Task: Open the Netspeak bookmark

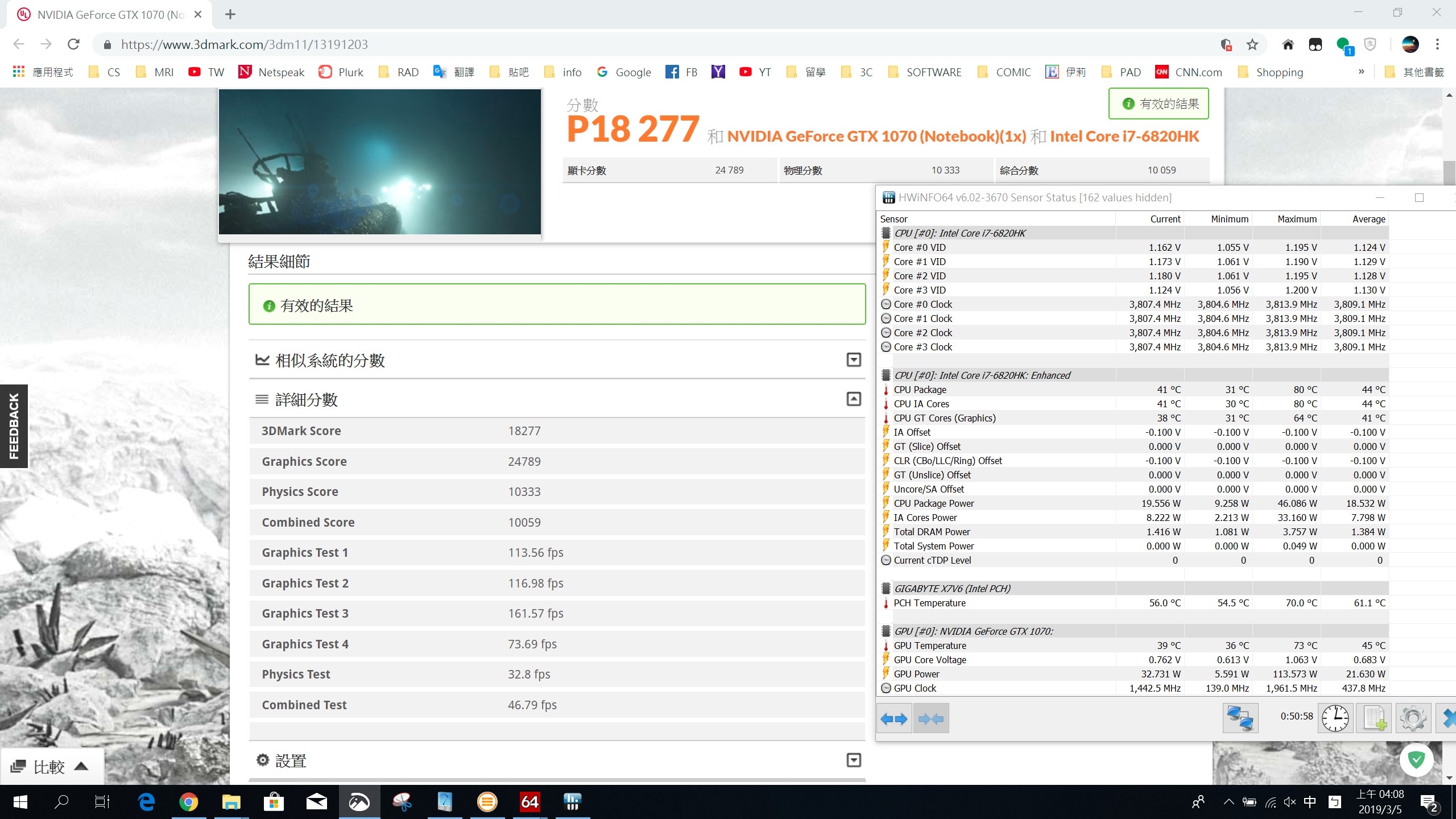Action: click(x=271, y=72)
